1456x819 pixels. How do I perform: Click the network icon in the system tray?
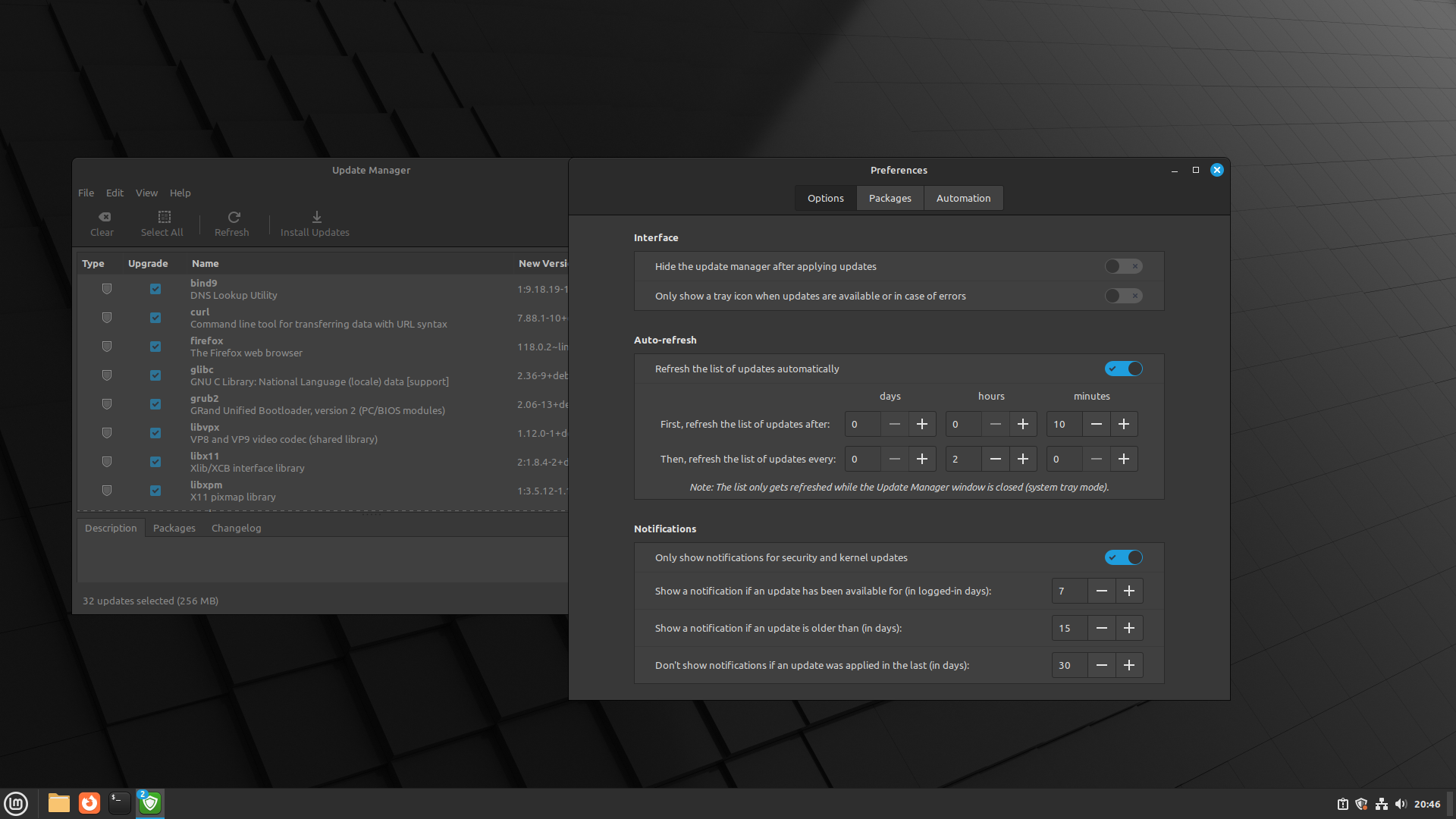(1382, 804)
